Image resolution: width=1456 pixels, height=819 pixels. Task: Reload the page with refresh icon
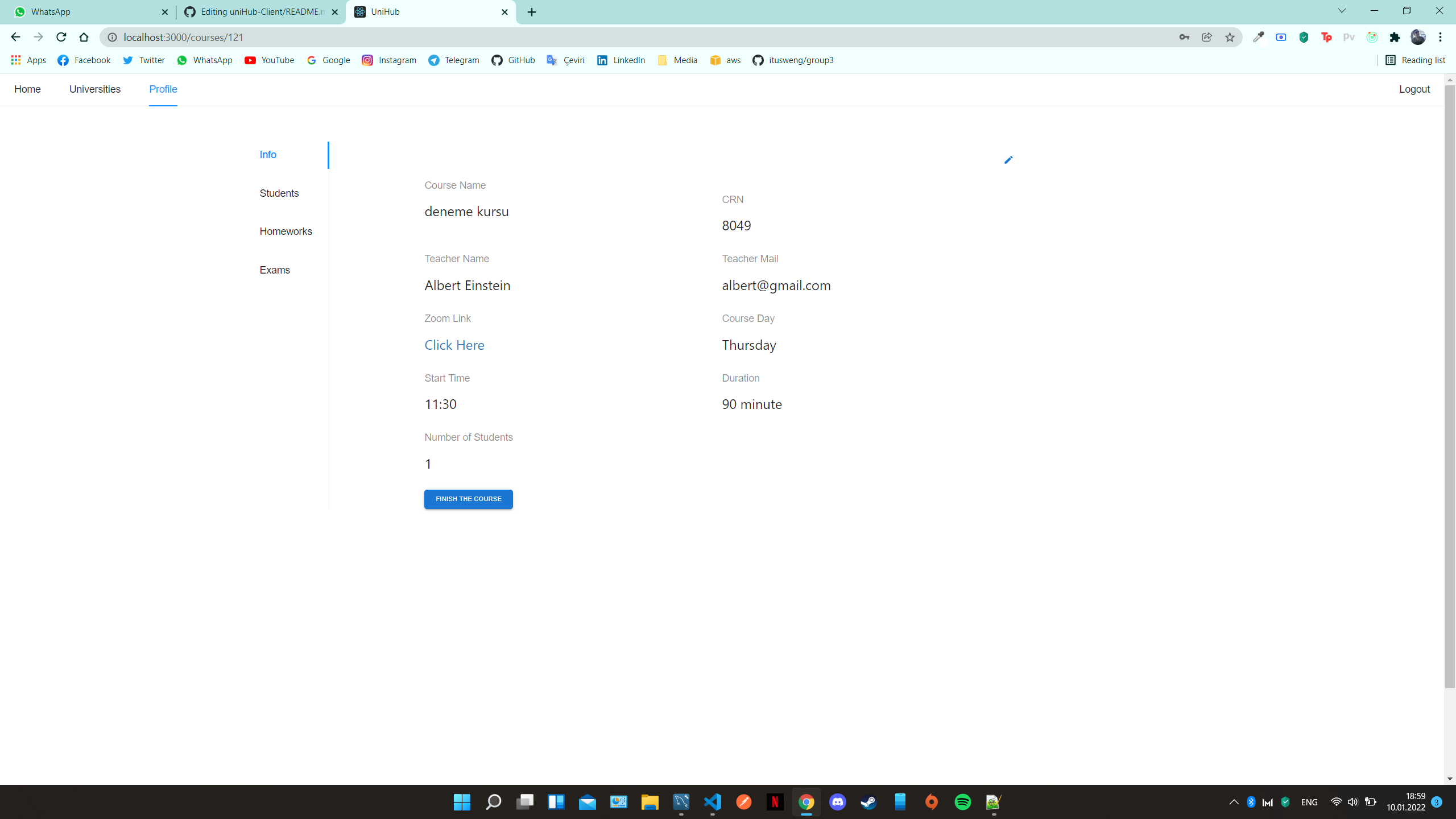click(61, 37)
